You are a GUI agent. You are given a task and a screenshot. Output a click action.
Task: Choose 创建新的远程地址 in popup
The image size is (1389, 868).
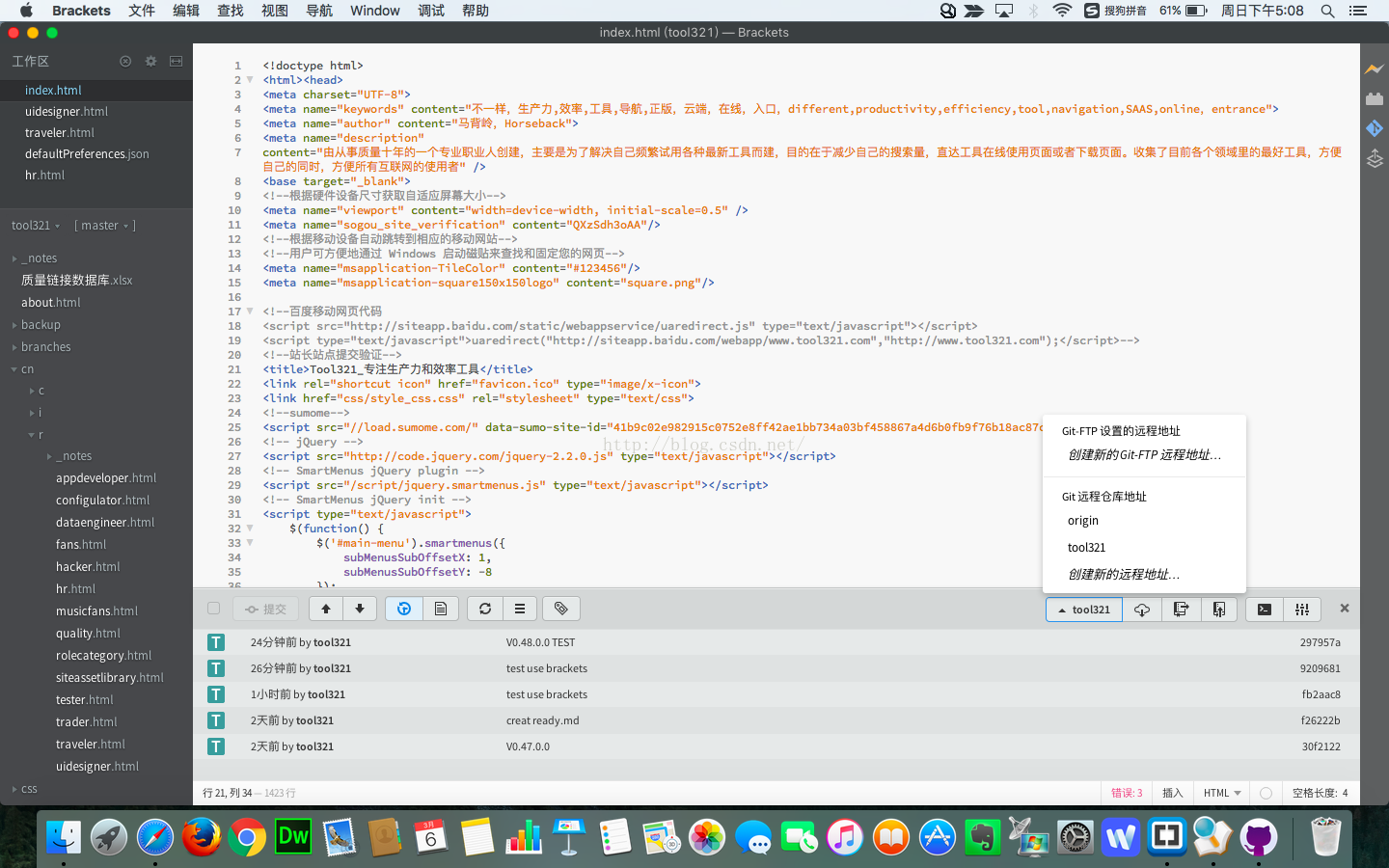(1145, 575)
